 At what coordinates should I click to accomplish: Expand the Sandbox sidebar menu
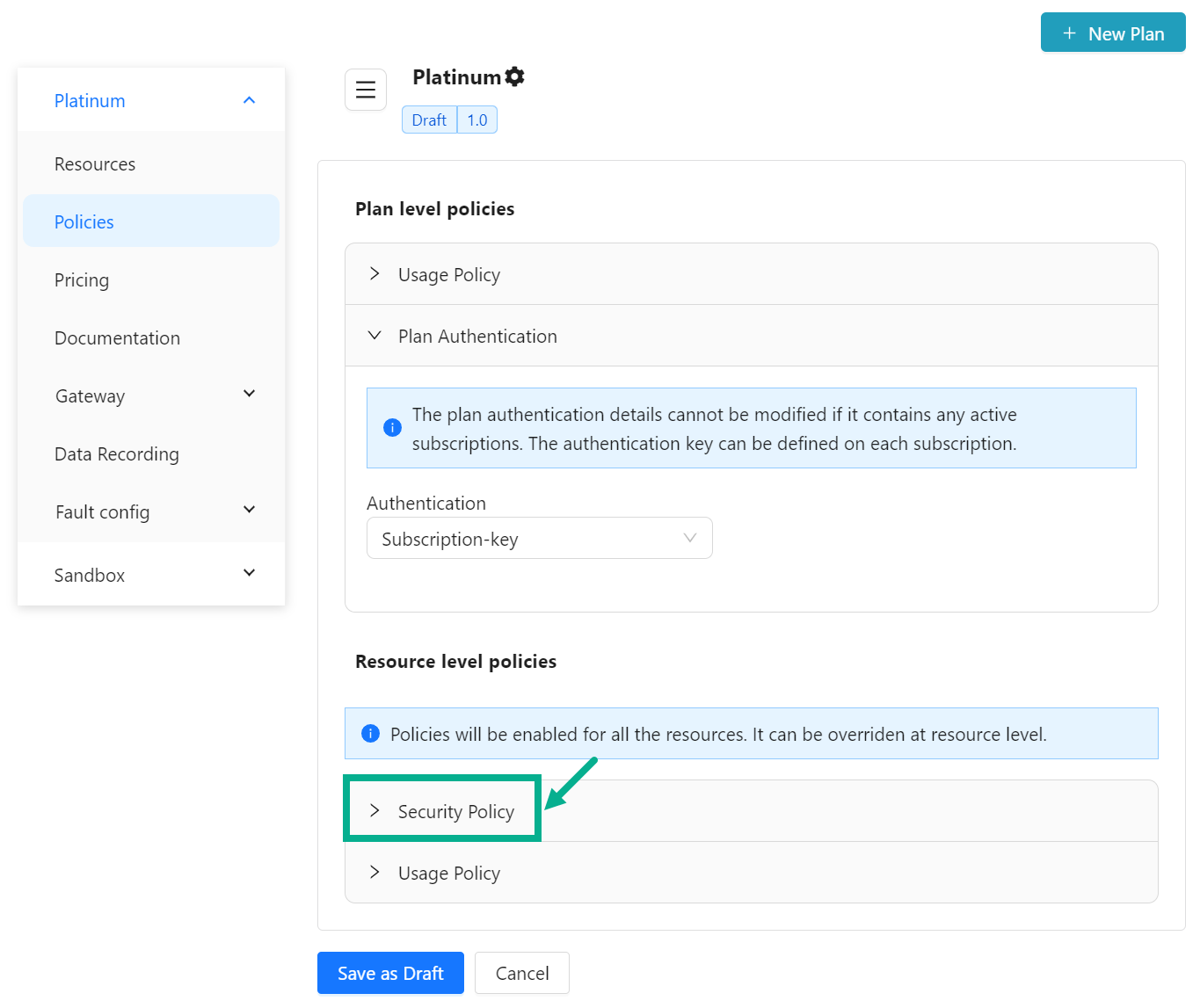click(249, 574)
